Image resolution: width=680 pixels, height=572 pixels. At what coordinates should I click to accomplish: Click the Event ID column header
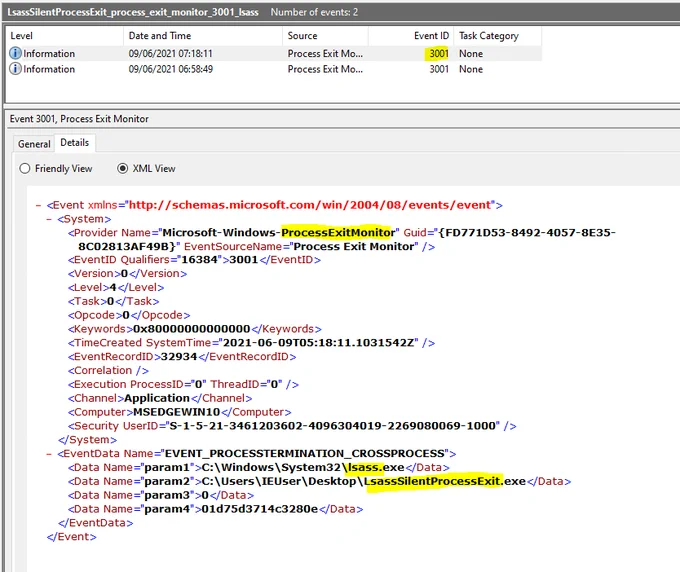pos(411,36)
